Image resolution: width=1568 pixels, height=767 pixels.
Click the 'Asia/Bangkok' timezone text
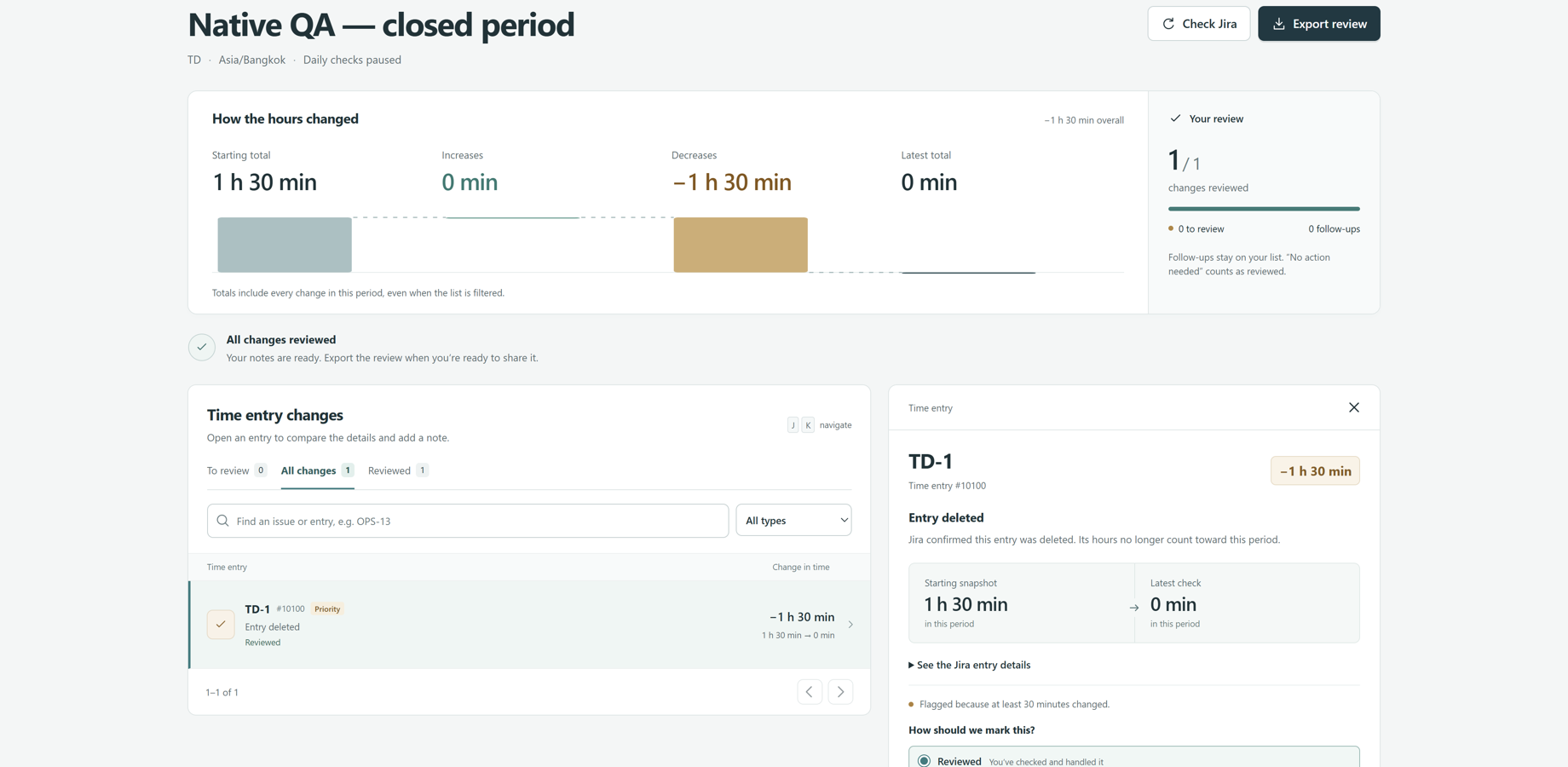(x=251, y=60)
